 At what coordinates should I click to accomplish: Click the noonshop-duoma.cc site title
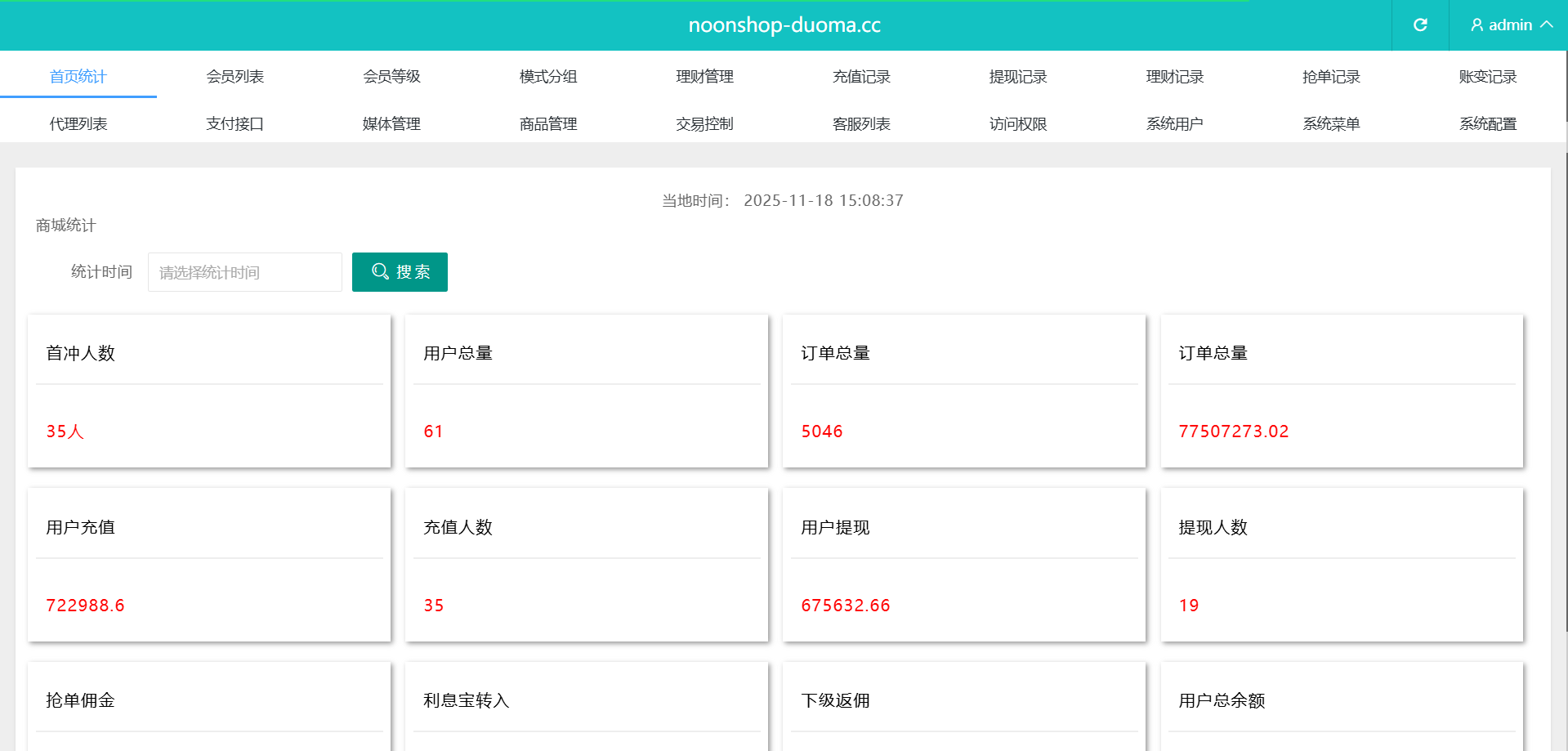coord(784,25)
